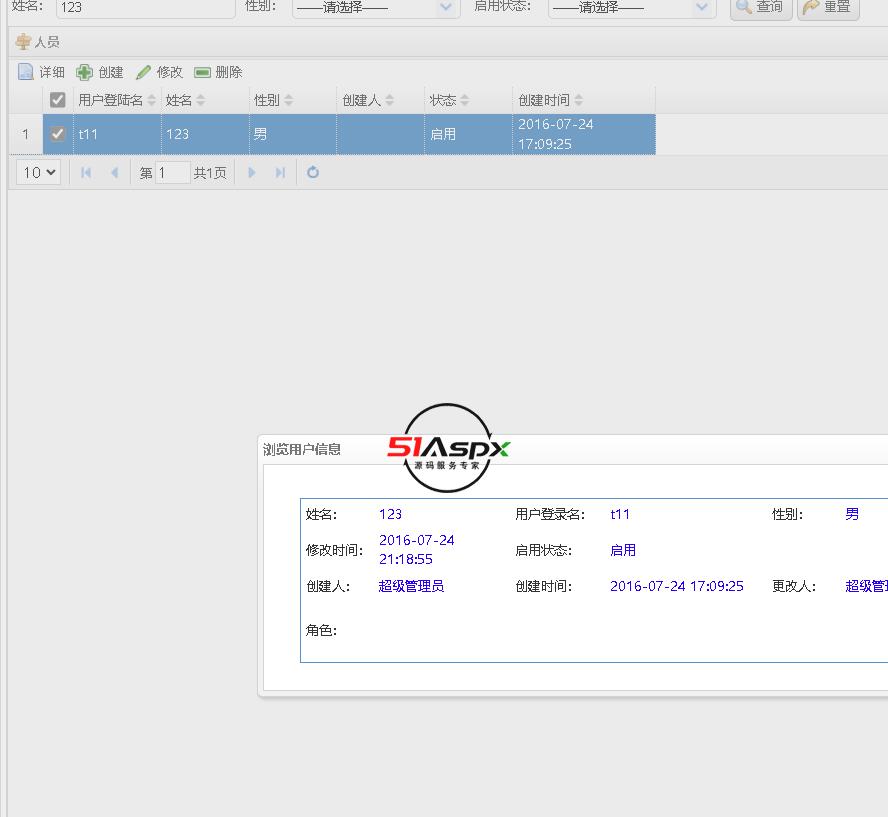Click the 删除 (delete) minus icon
This screenshot has width=888, height=817.
202,72
